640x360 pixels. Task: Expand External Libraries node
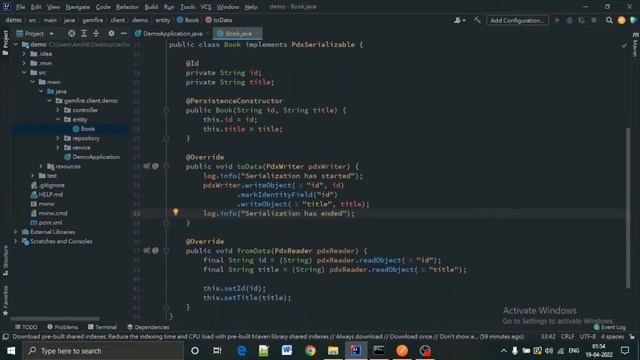pos(16,232)
